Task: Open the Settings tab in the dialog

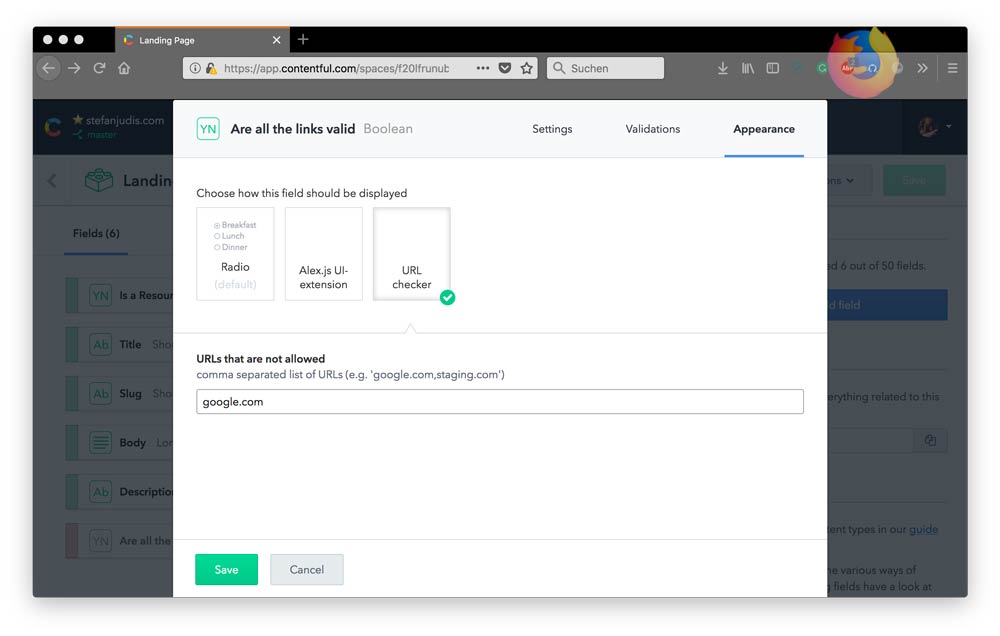Action: click(552, 129)
